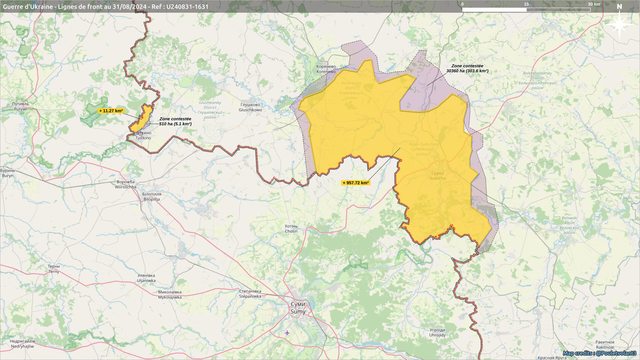The width and height of the screenshot is (640, 360).
Task: Click the Putyvl town label
Action: 20,107
